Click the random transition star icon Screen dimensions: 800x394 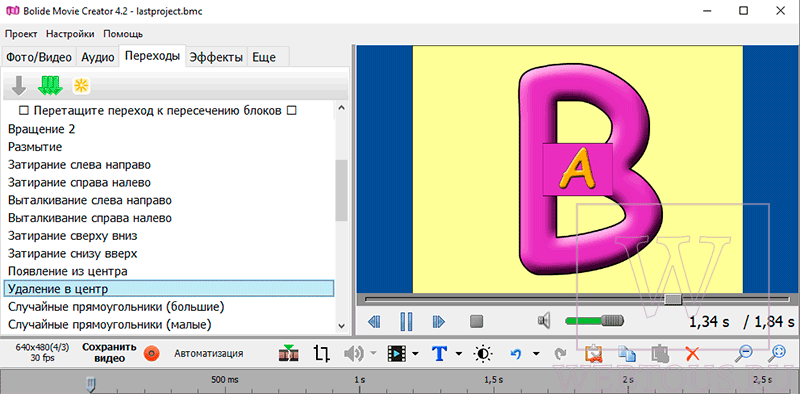pyautogui.click(x=81, y=86)
